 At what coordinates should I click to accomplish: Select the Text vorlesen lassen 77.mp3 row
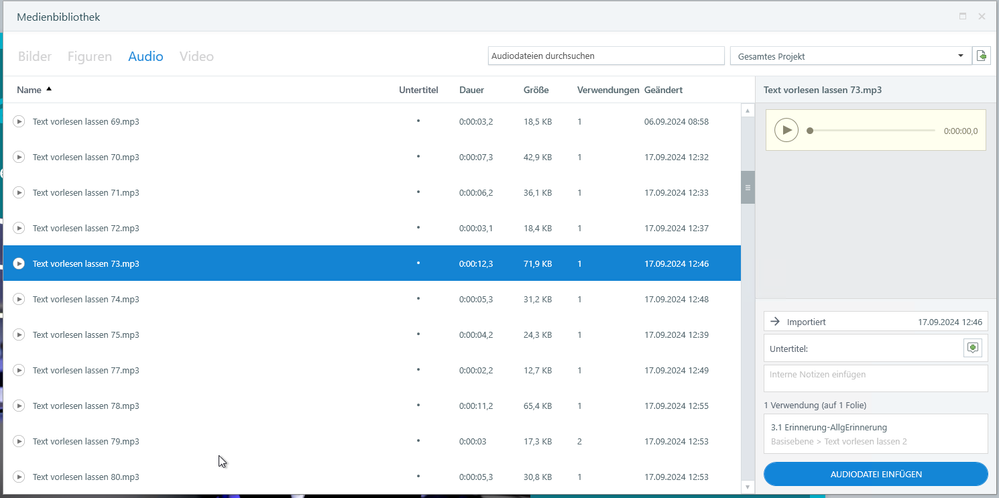(200, 370)
